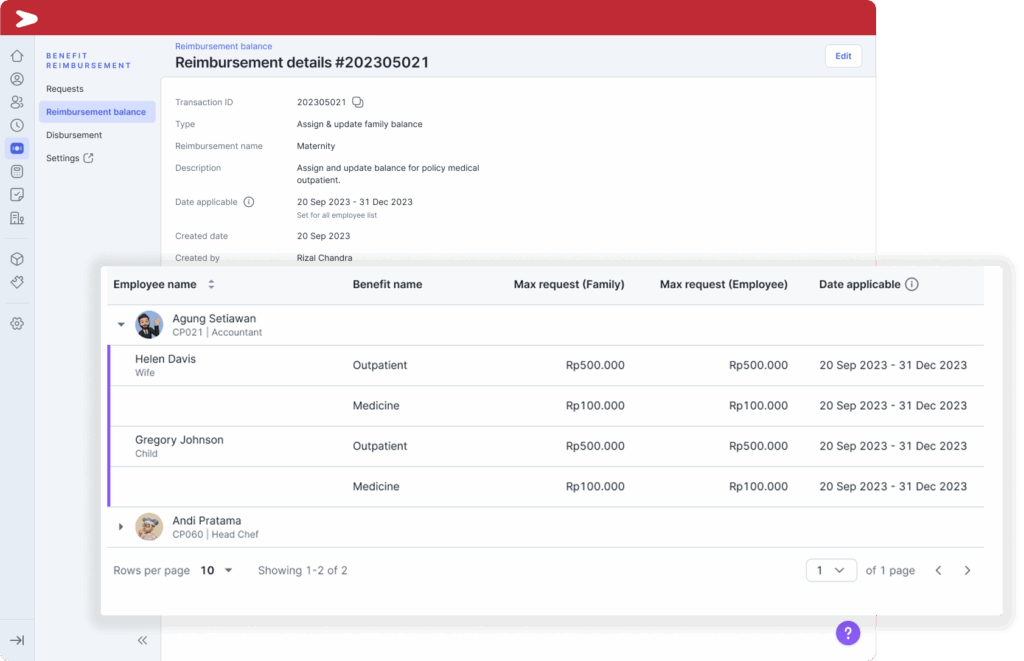The image size is (1024, 661).
Task: Click the name Helen Davis
Action: (x=165, y=359)
